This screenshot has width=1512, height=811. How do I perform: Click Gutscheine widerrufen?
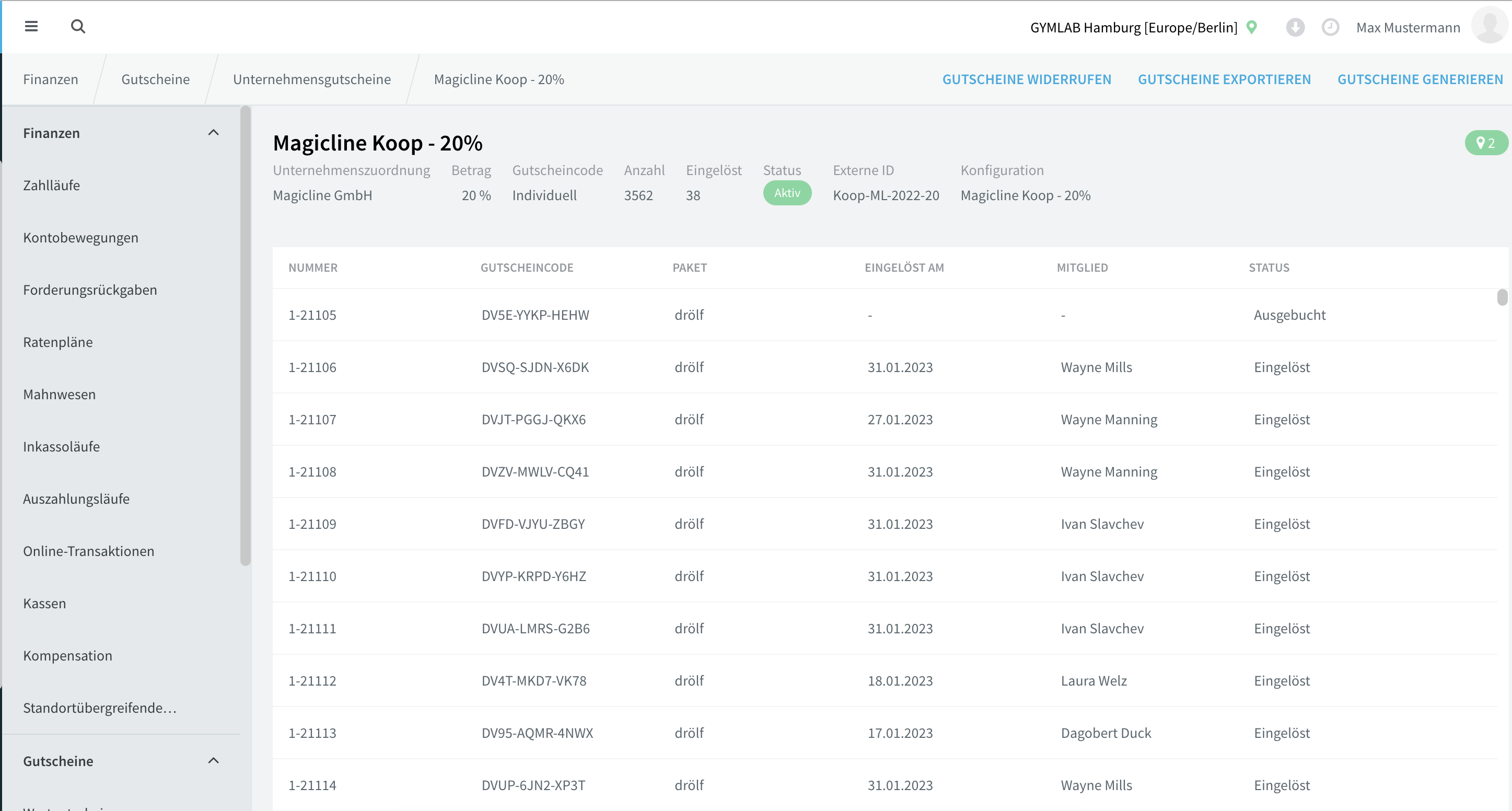pyautogui.click(x=1027, y=79)
